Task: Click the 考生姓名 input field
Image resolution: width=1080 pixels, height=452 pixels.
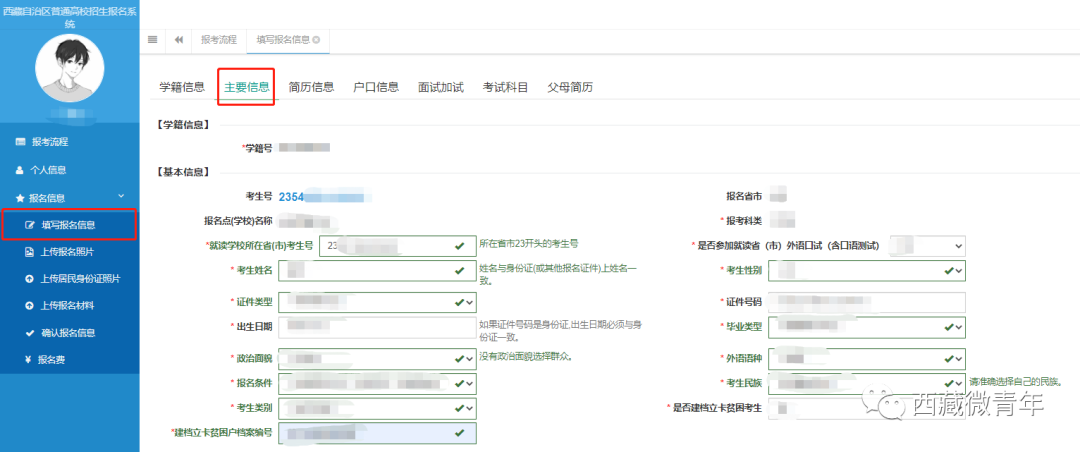Action: point(370,271)
